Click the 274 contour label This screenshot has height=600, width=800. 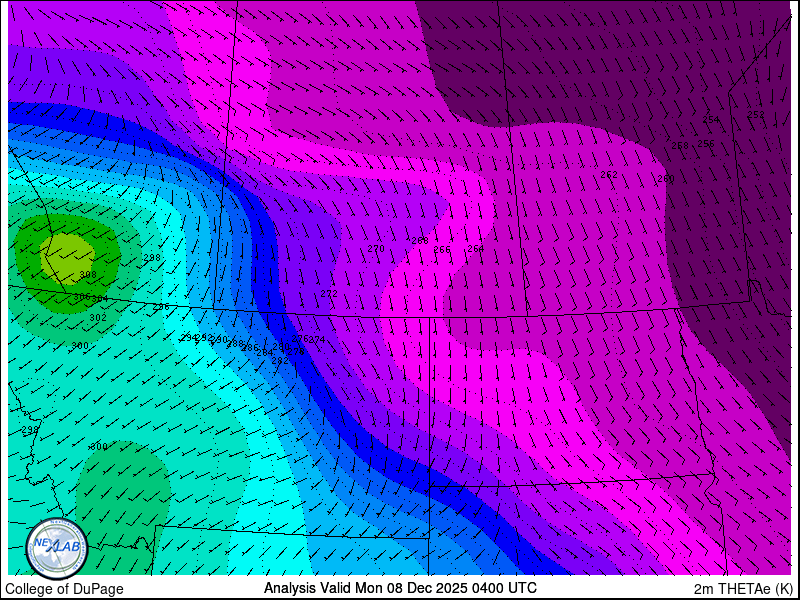coord(317,339)
